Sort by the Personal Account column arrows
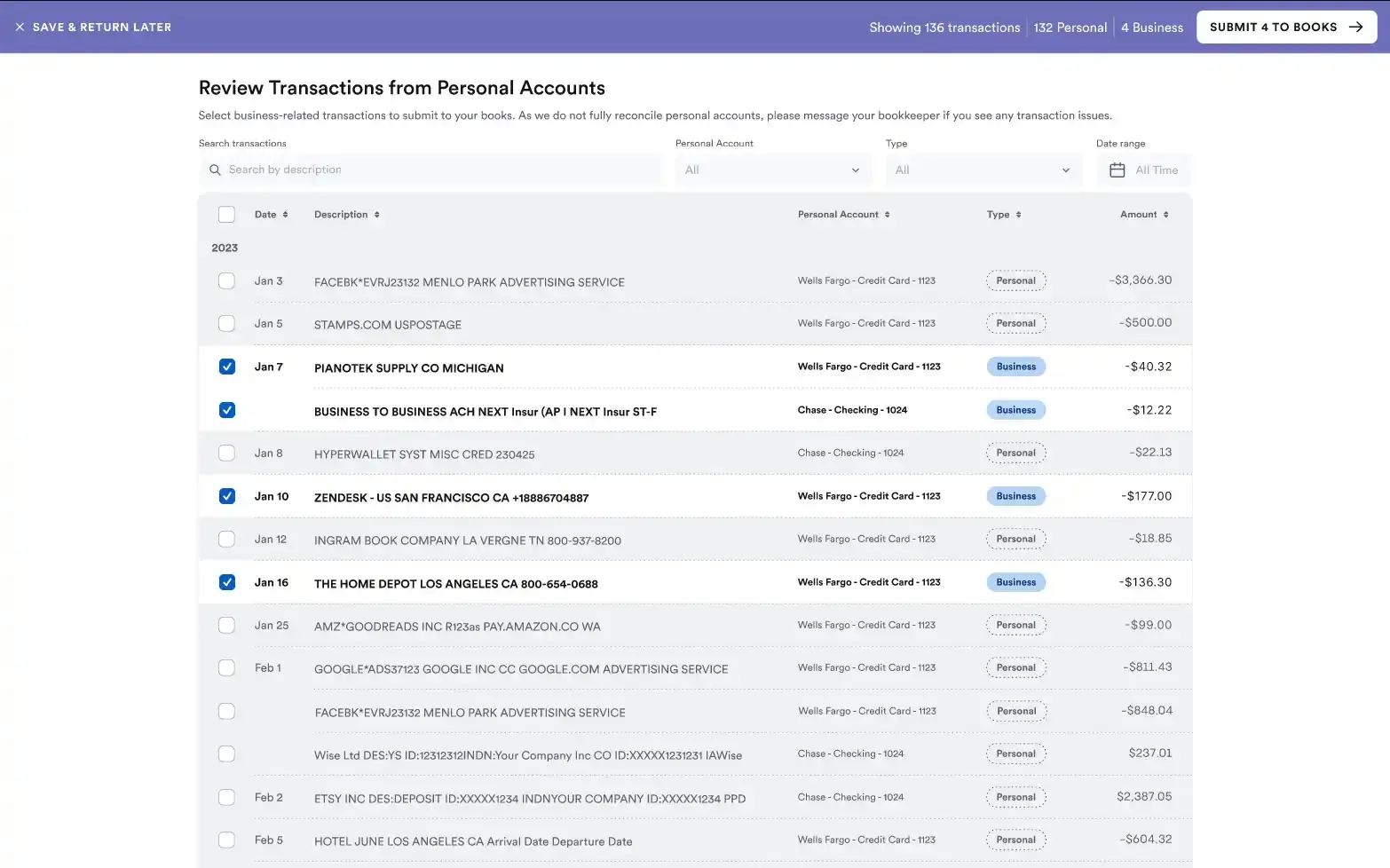 (888, 214)
